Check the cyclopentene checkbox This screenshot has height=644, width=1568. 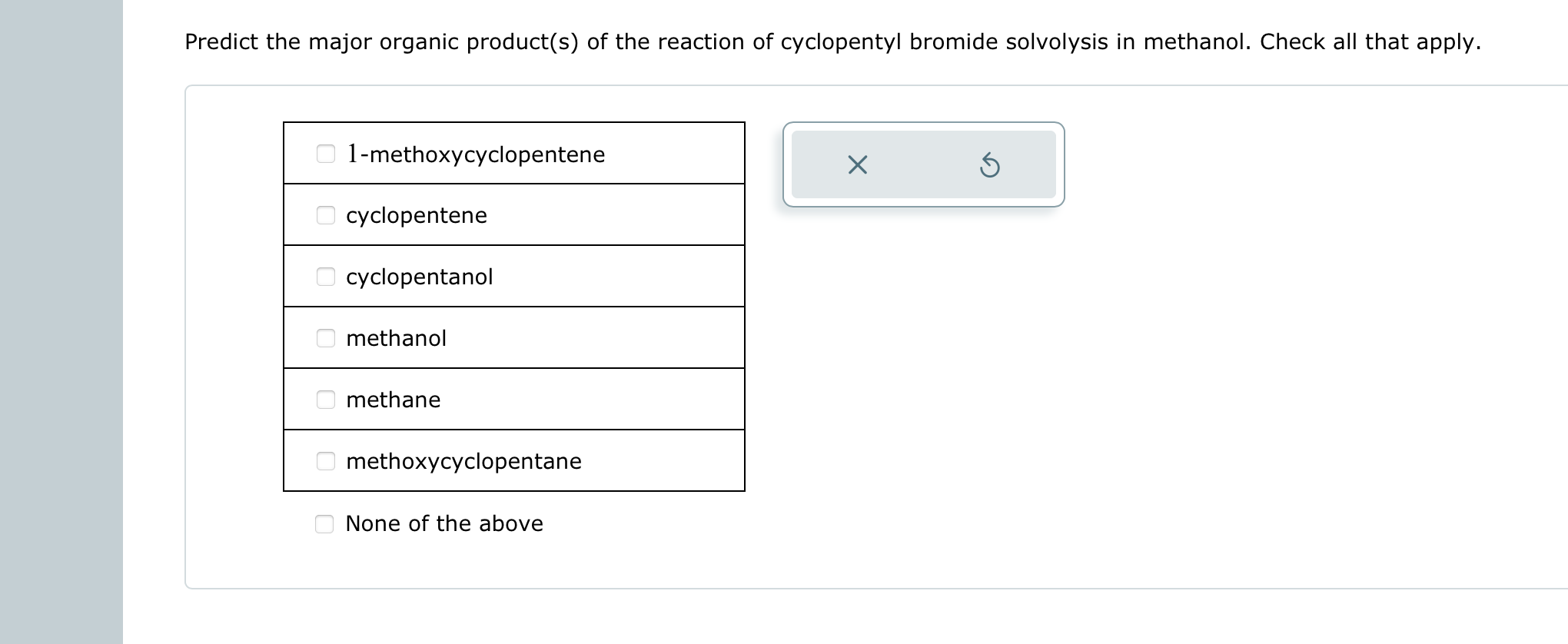click(325, 215)
